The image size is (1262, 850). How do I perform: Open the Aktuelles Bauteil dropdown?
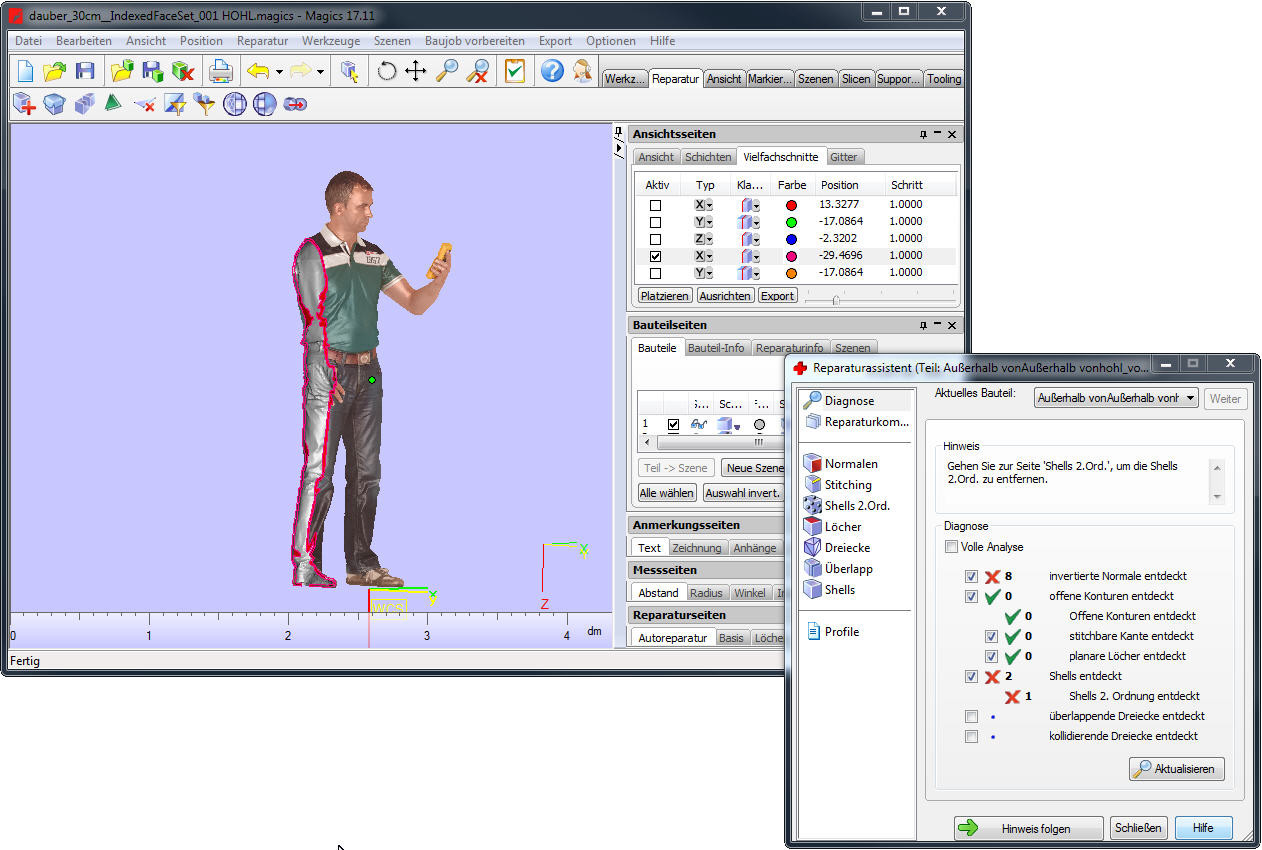[x=1190, y=397]
